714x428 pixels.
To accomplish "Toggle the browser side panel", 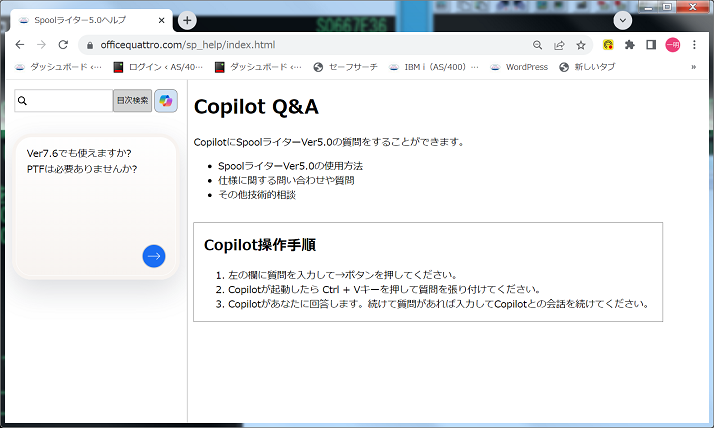I will [x=651, y=45].
